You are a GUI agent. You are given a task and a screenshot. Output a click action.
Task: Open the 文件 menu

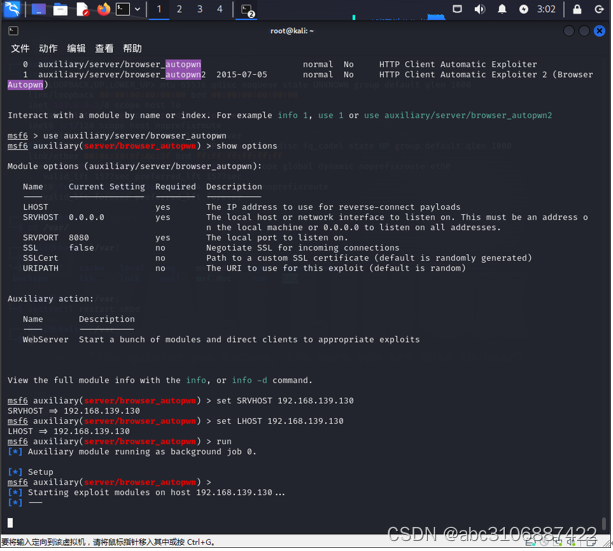tap(20, 48)
